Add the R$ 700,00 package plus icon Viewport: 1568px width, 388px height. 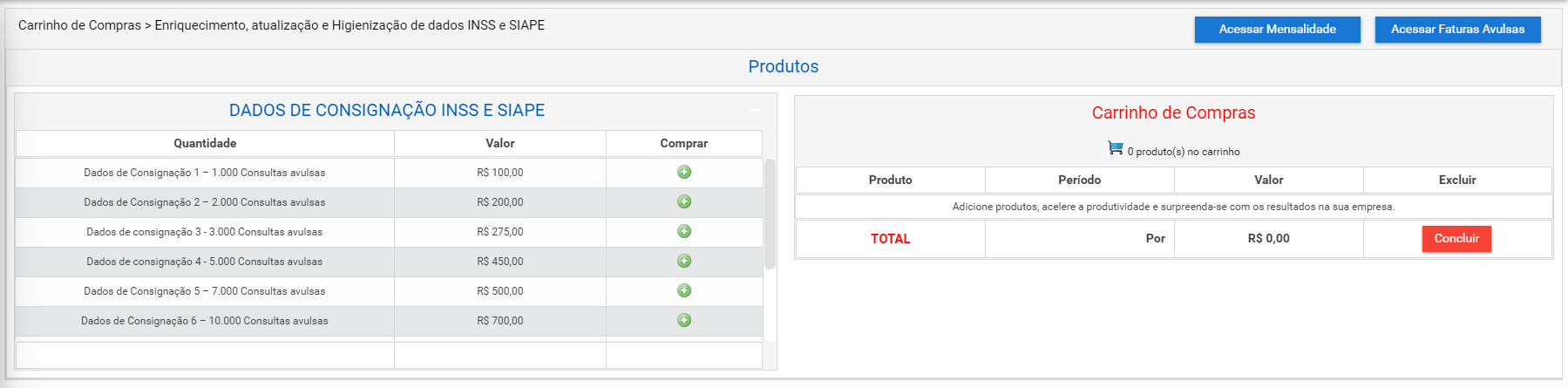(x=684, y=320)
